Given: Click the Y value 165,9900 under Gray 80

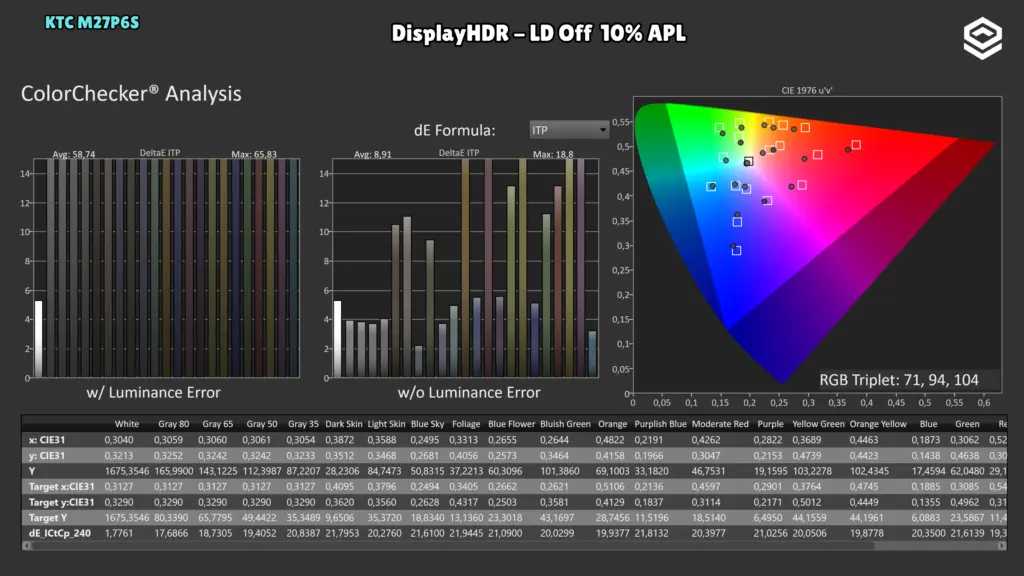Looking at the screenshot, I should pyautogui.click(x=174, y=471).
